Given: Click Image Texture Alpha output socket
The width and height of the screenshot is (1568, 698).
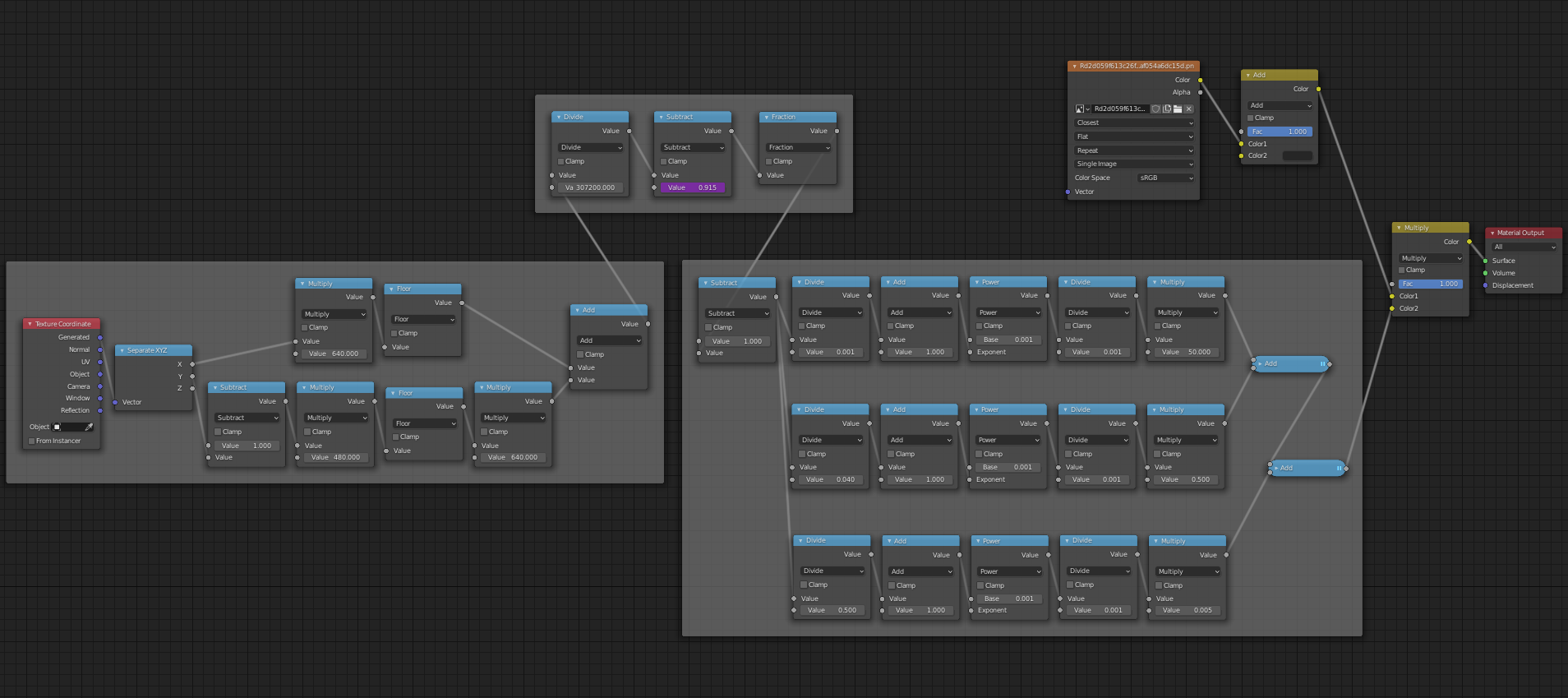Looking at the screenshot, I should tap(1200, 92).
